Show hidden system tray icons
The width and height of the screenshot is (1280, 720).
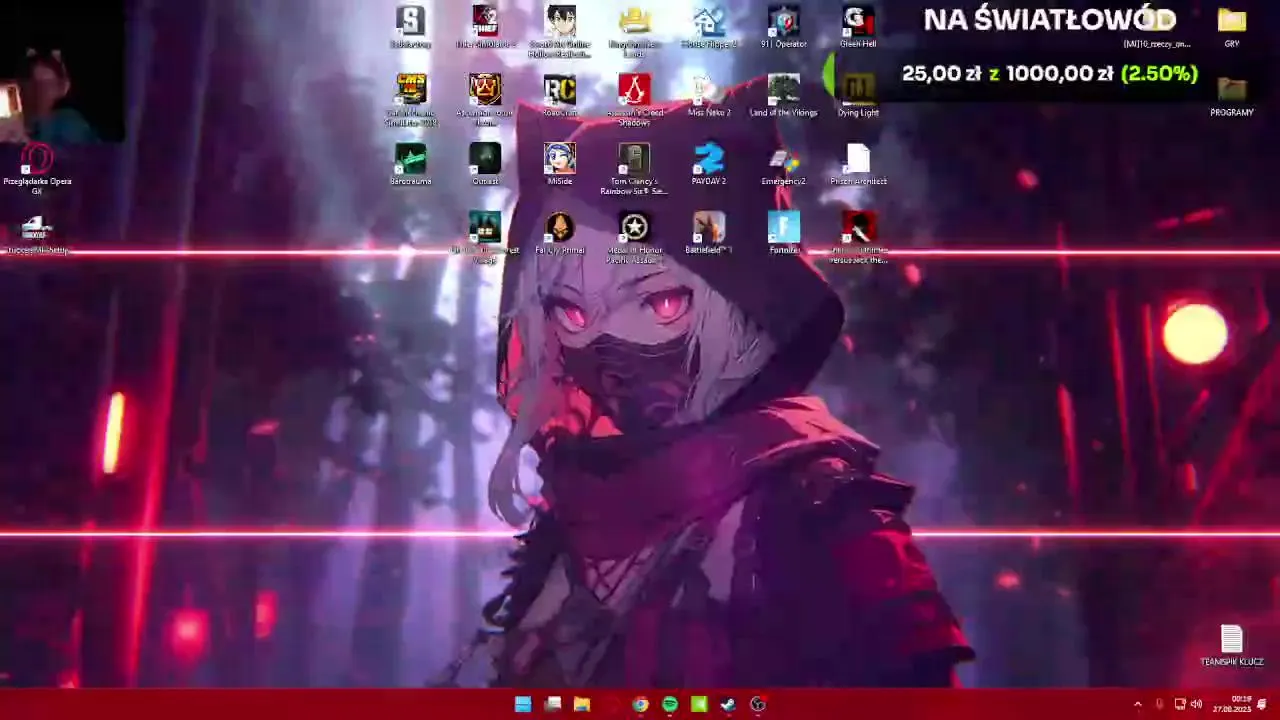[x=1137, y=704]
